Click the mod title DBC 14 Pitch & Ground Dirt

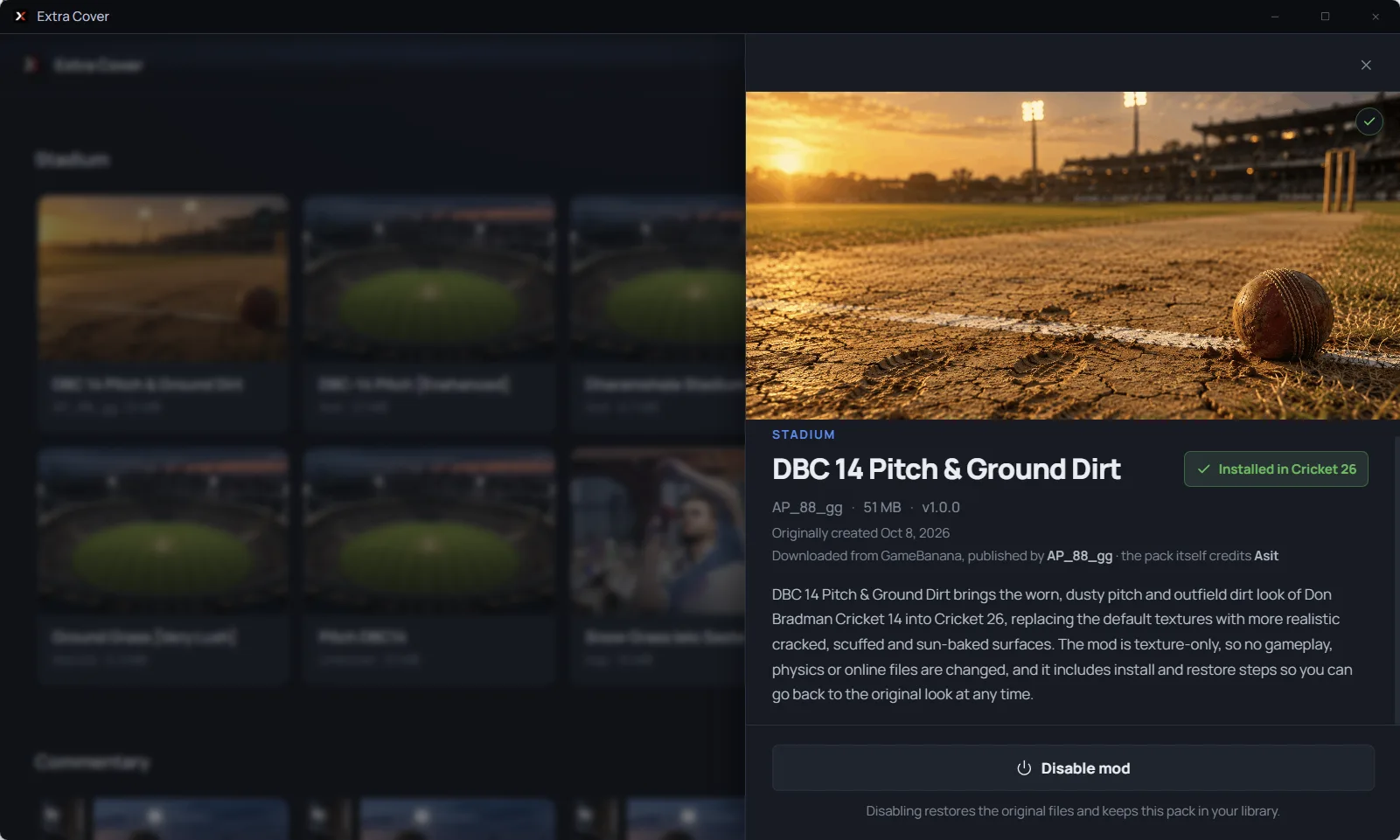click(946, 469)
